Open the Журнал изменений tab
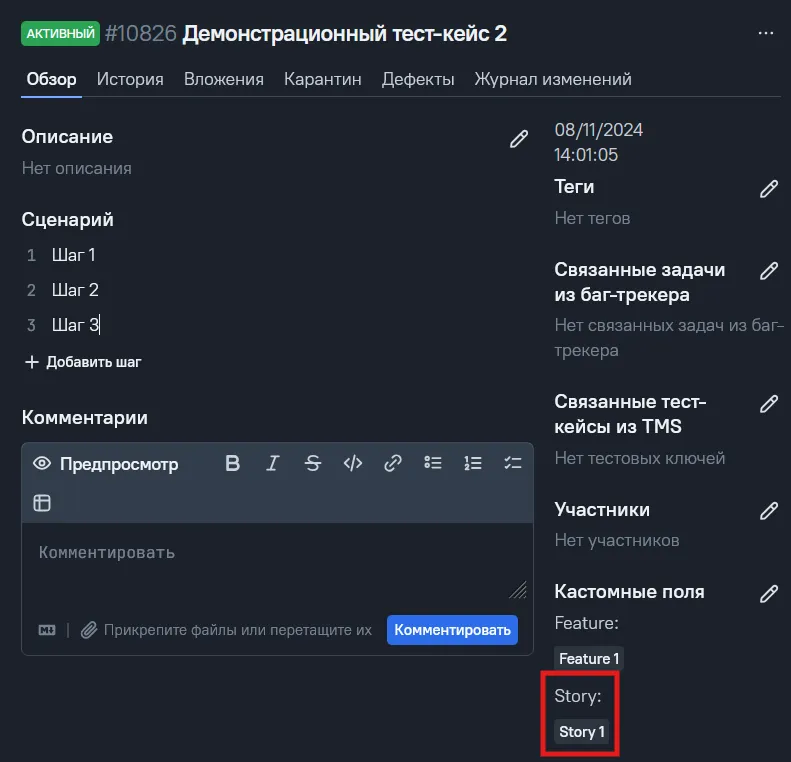 click(x=553, y=79)
